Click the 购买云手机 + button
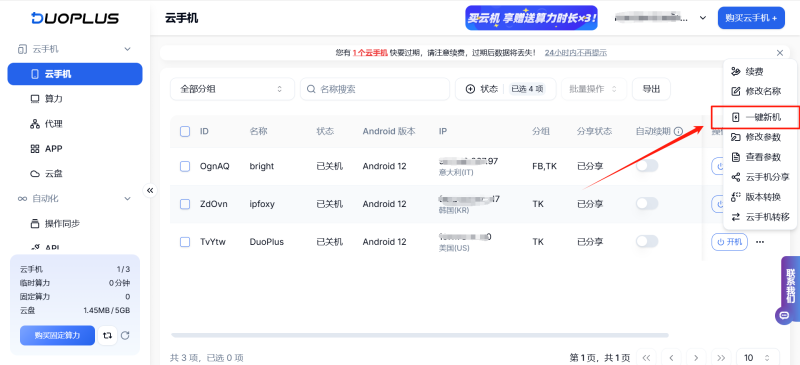 (751, 18)
